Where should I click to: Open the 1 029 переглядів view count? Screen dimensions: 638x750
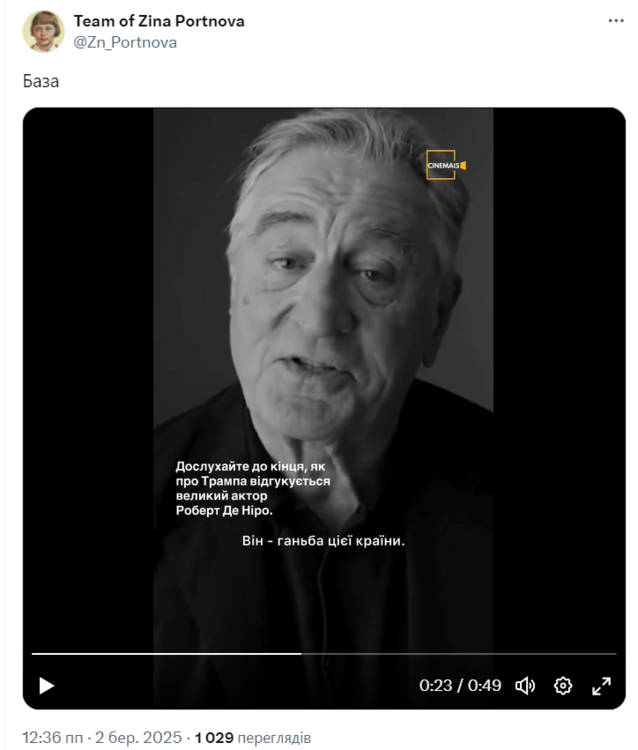(253, 737)
